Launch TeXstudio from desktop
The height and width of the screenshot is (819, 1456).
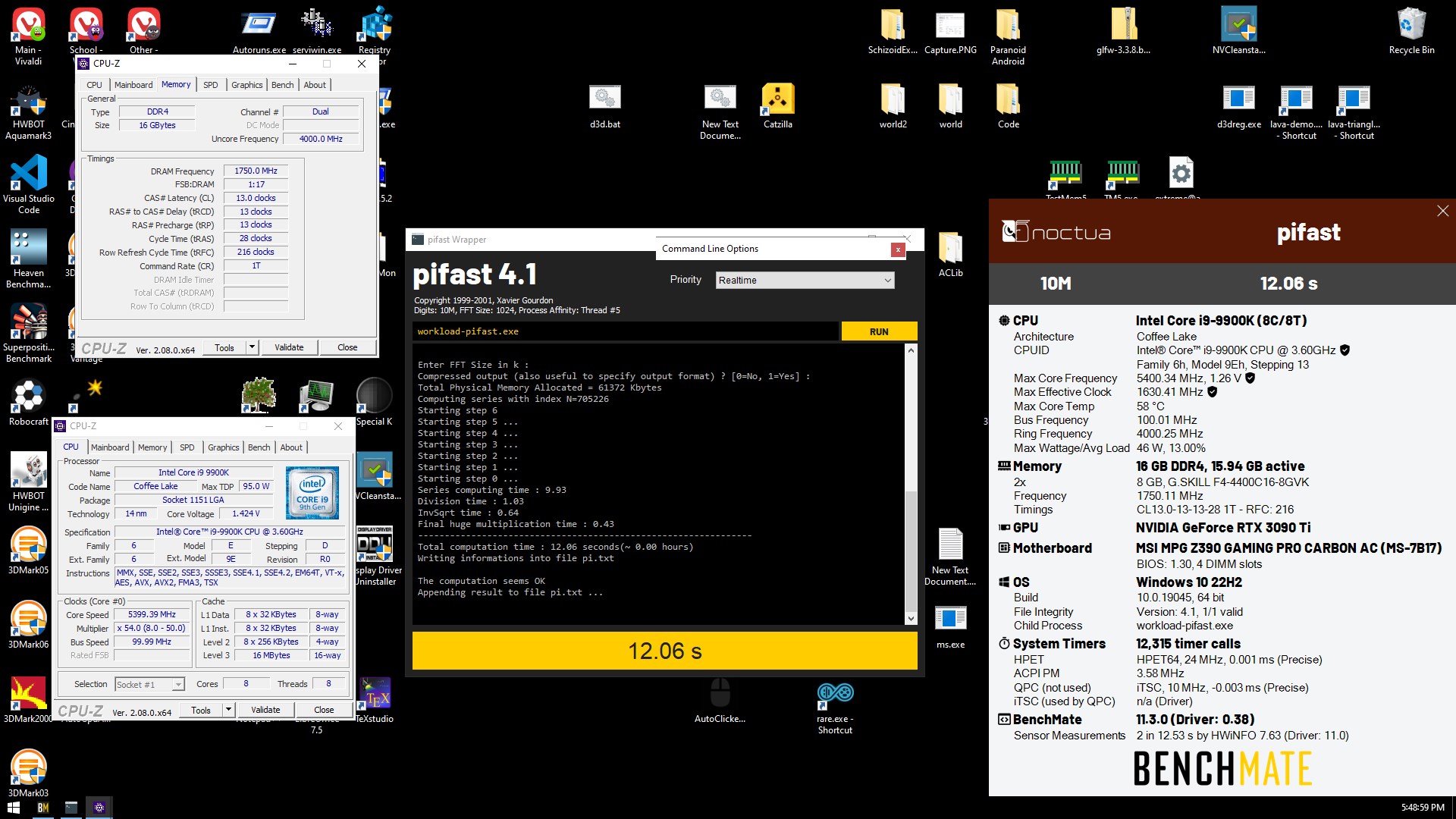point(375,699)
